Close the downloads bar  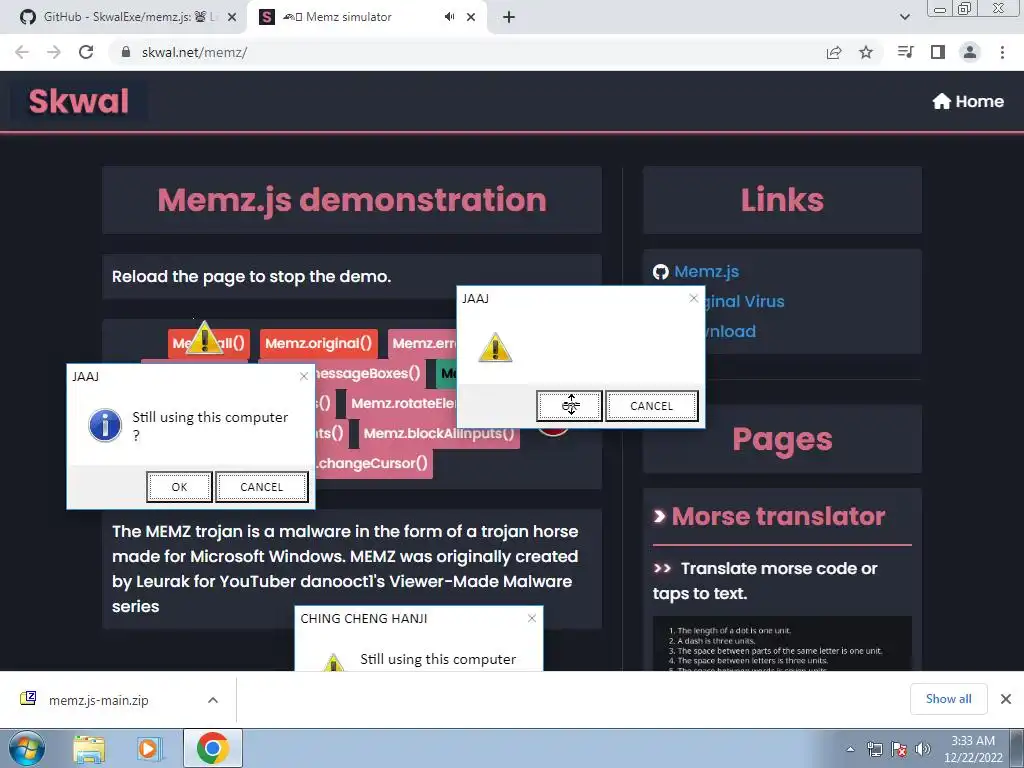coord(1006,699)
